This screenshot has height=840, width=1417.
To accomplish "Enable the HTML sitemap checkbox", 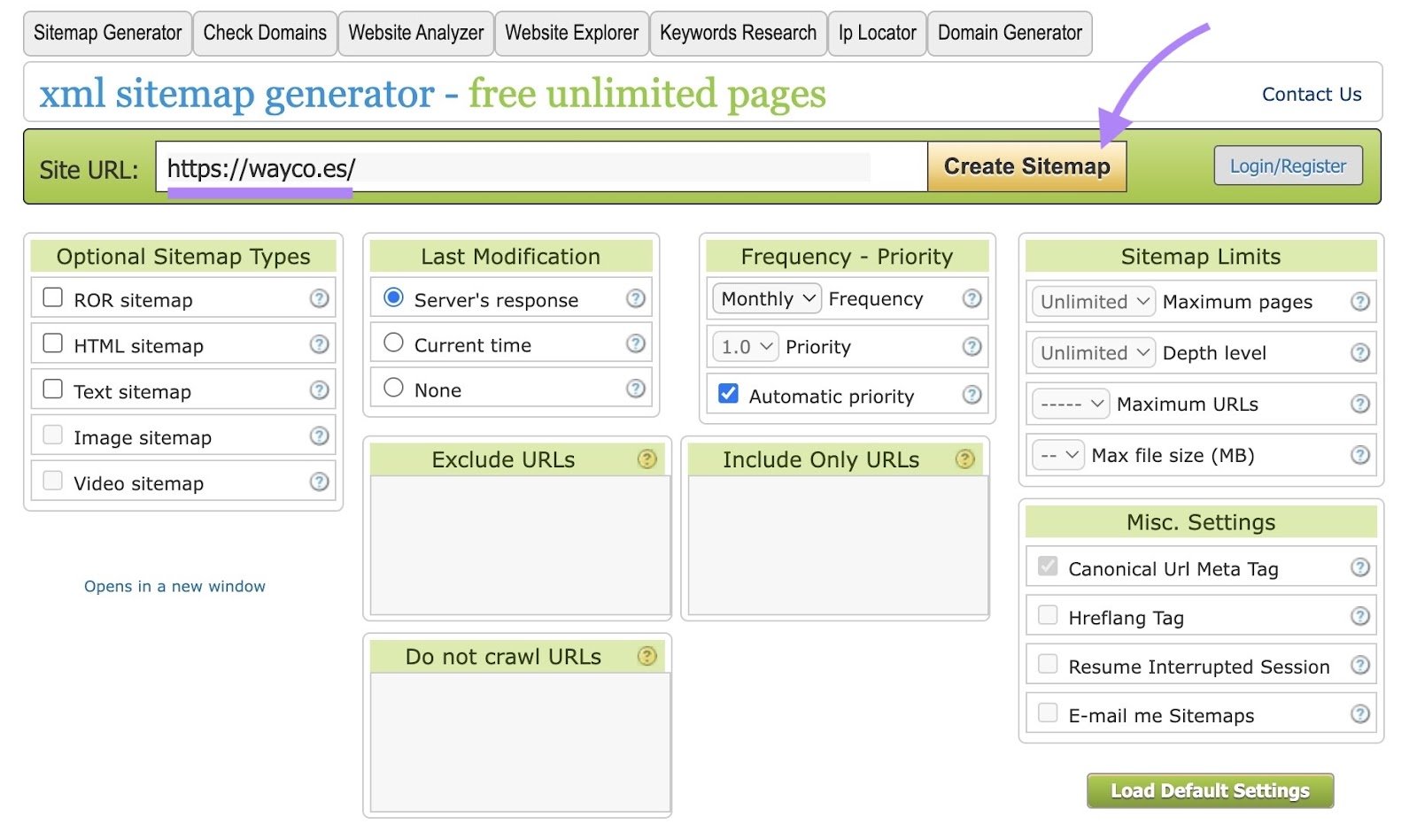I will 53,344.
